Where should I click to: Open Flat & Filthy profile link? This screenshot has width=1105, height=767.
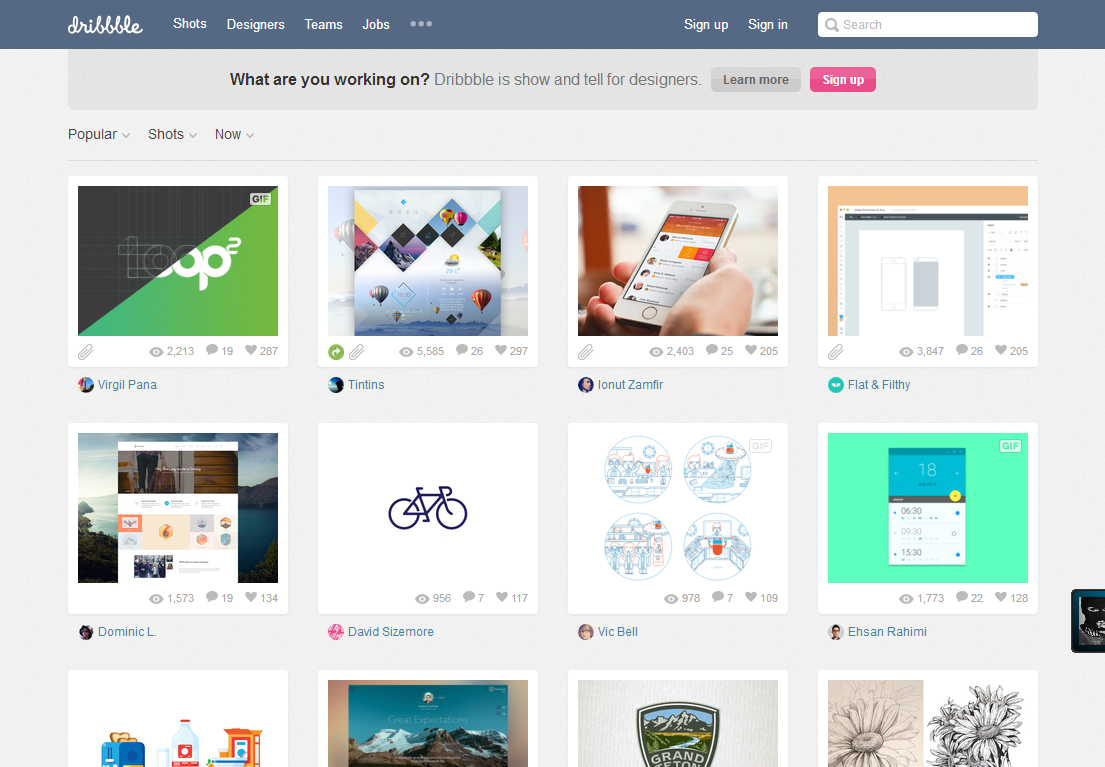[x=879, y=385]
